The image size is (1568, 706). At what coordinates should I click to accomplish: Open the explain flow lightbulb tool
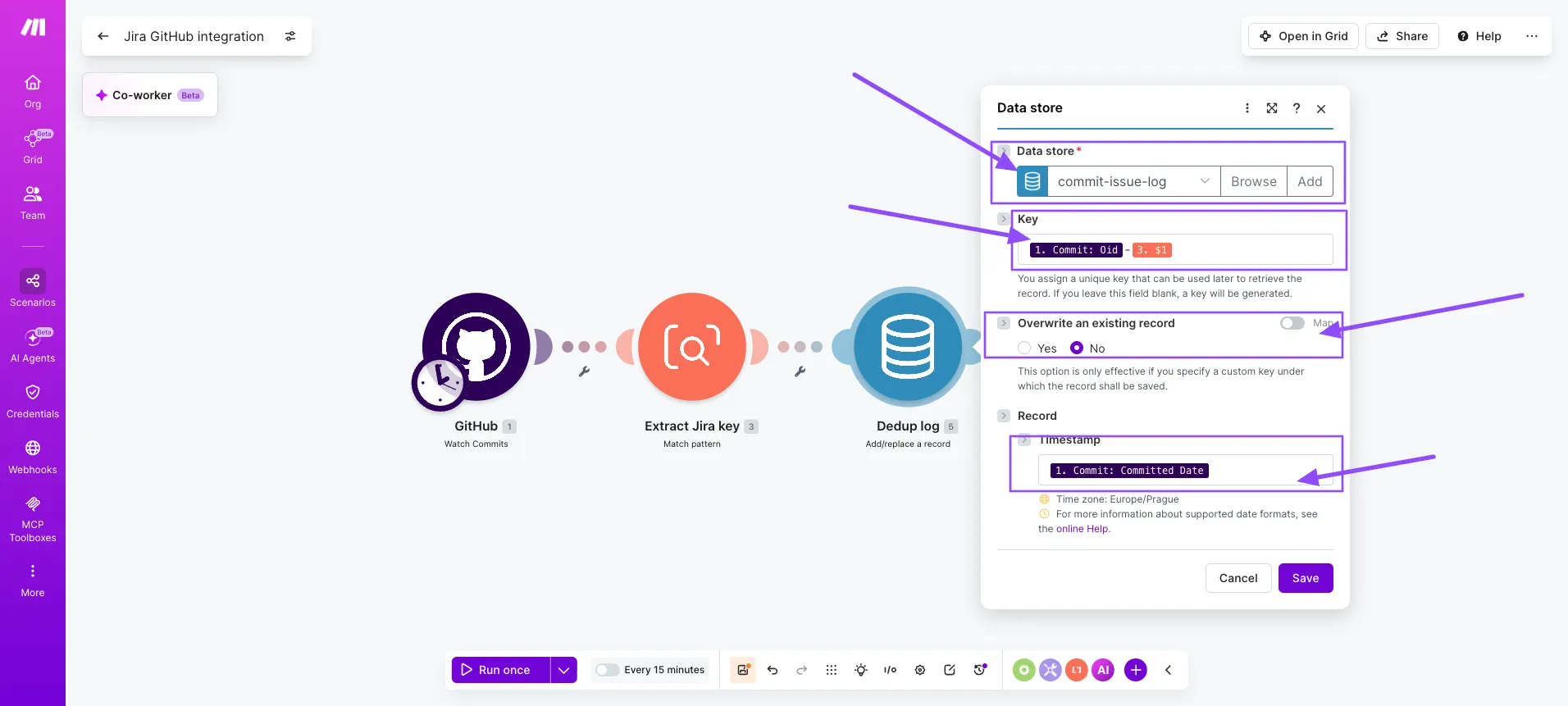click(861, 670)
